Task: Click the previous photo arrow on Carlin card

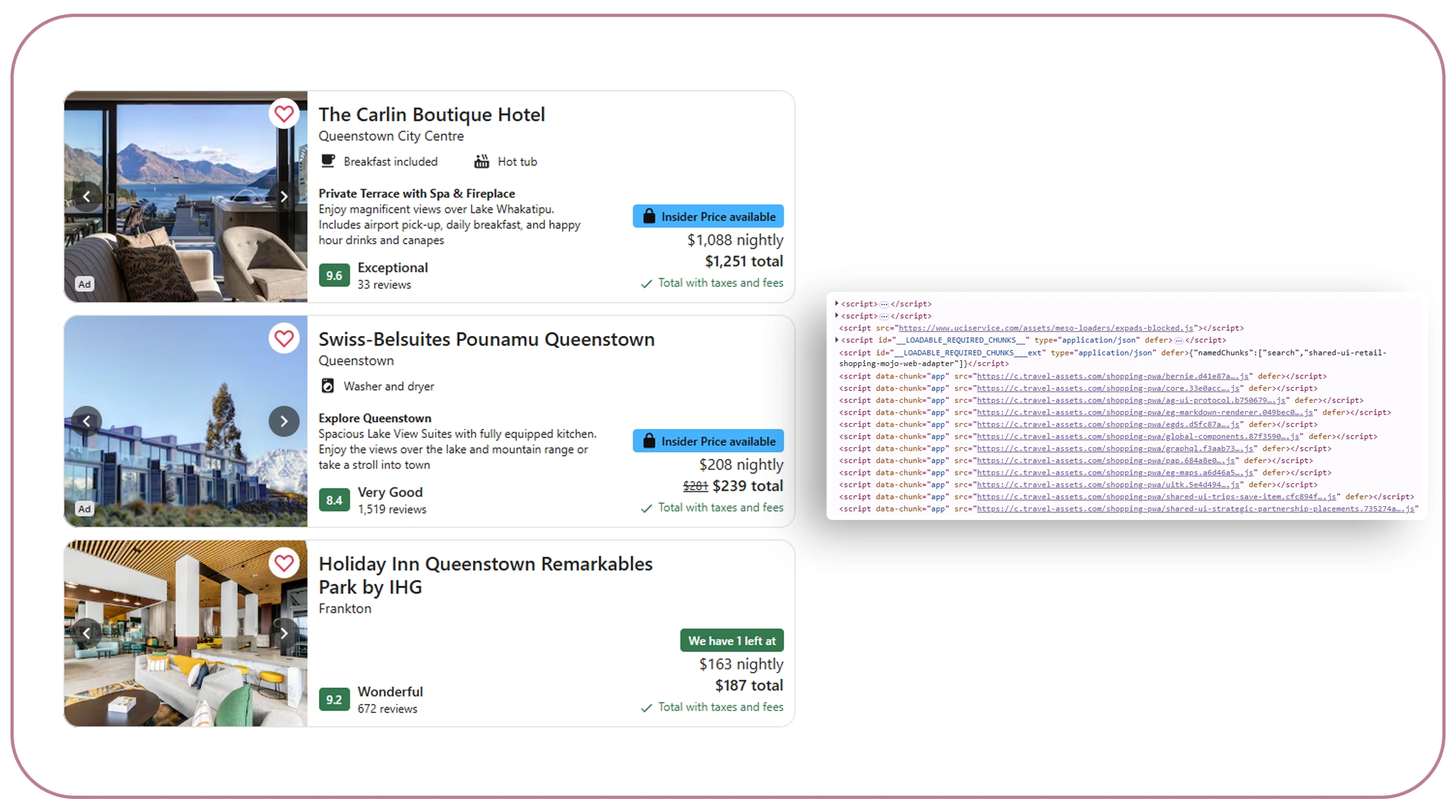Action: [x=86, y=196]
